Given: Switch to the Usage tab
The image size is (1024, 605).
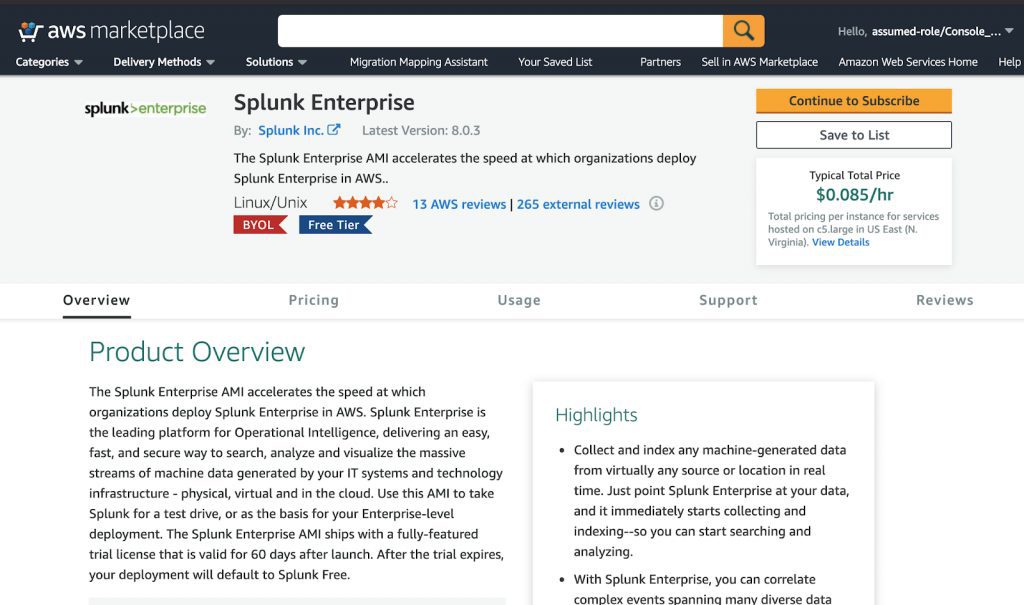Looking at the screenshot, I should pyautogui.click(x=519, y=300).
